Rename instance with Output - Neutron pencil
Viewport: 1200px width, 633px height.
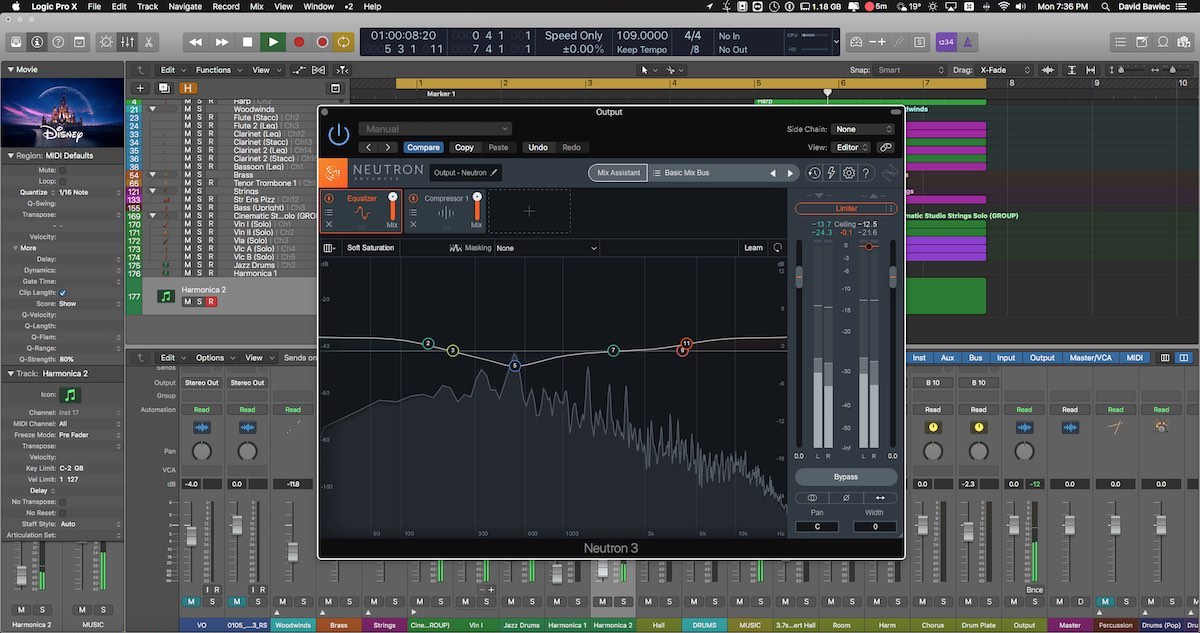pos(494,173)
